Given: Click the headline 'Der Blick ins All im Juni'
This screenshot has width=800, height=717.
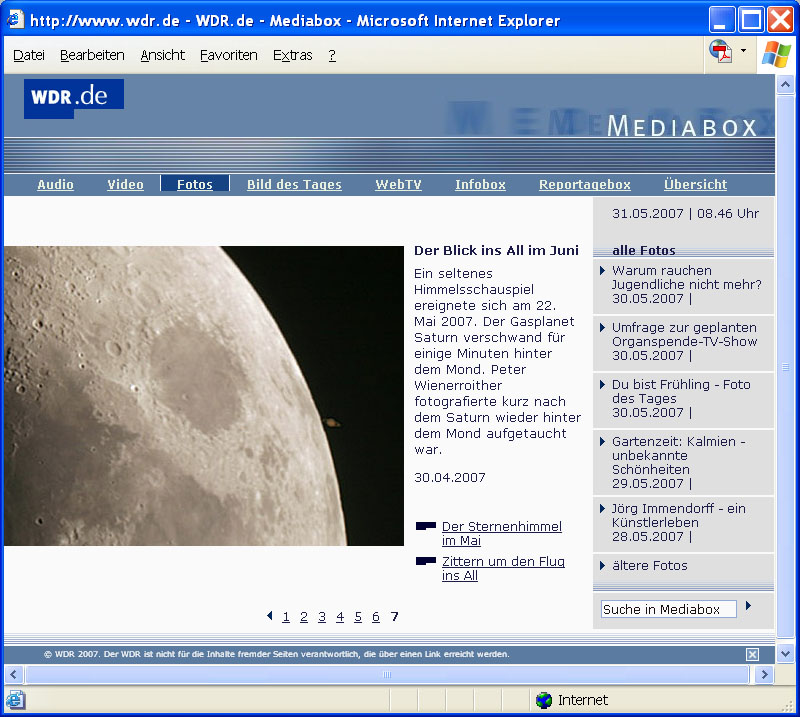Looking at the screenshot, I should (496, 251).
